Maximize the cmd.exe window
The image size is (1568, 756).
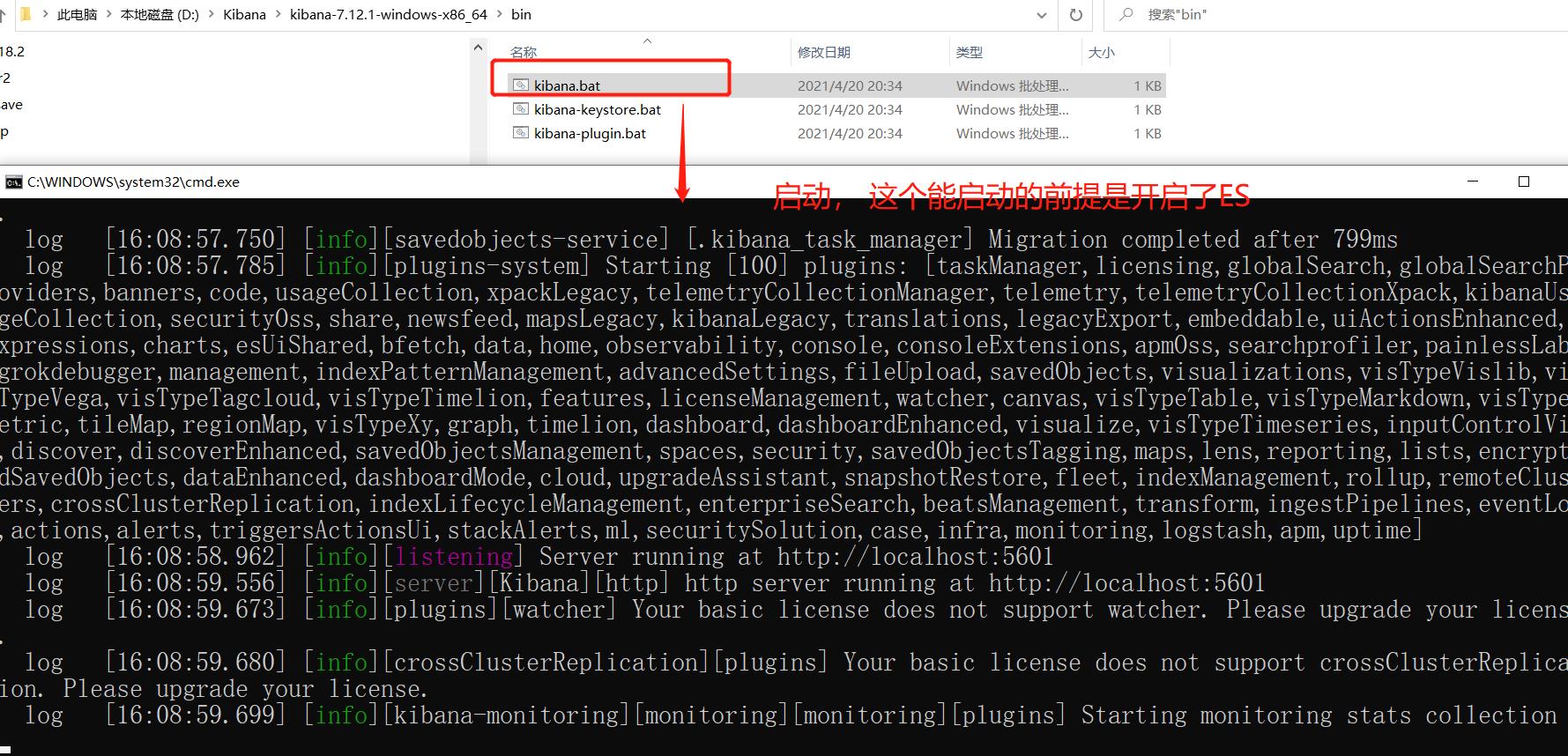[1524, 182]
